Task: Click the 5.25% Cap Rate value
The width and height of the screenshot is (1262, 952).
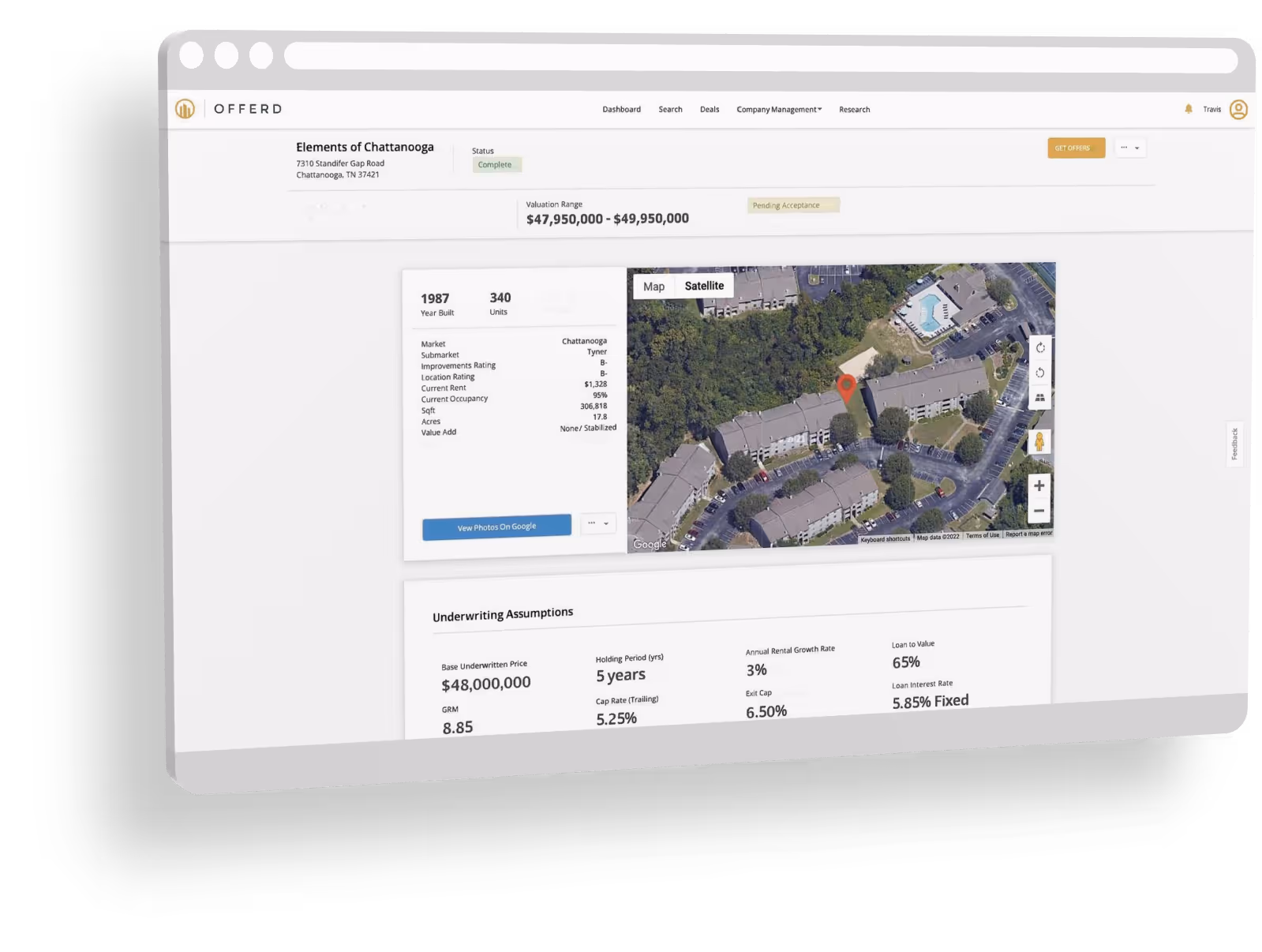Action: [x=616, y=718]
